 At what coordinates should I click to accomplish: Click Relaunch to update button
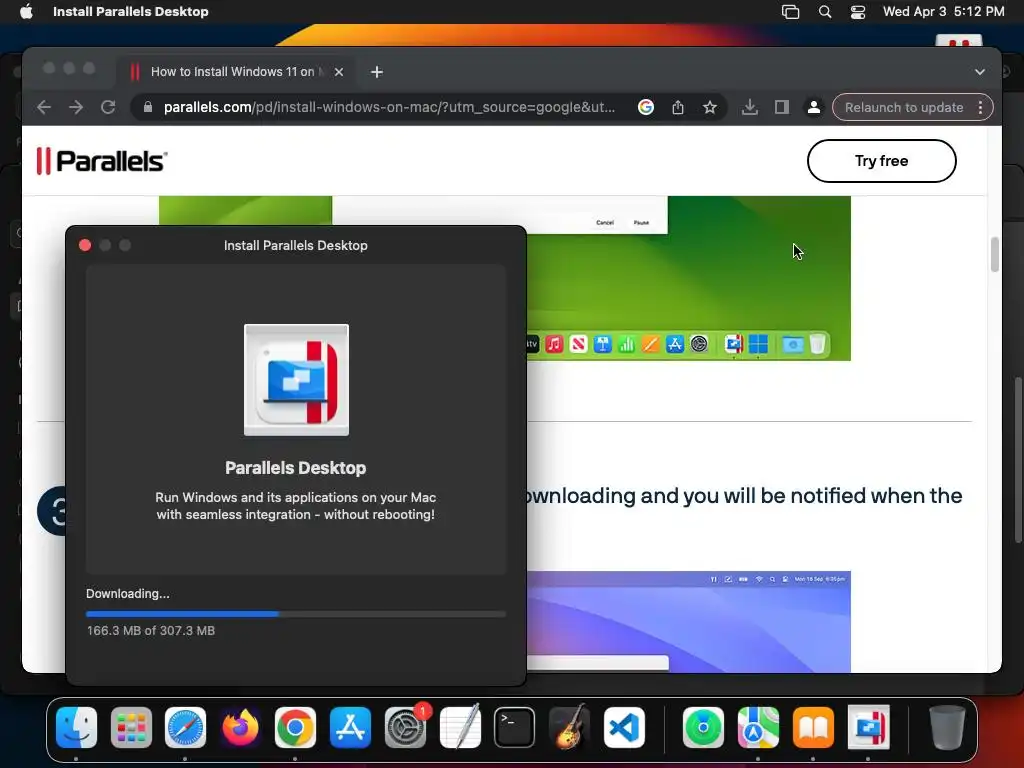coord(904,107)
